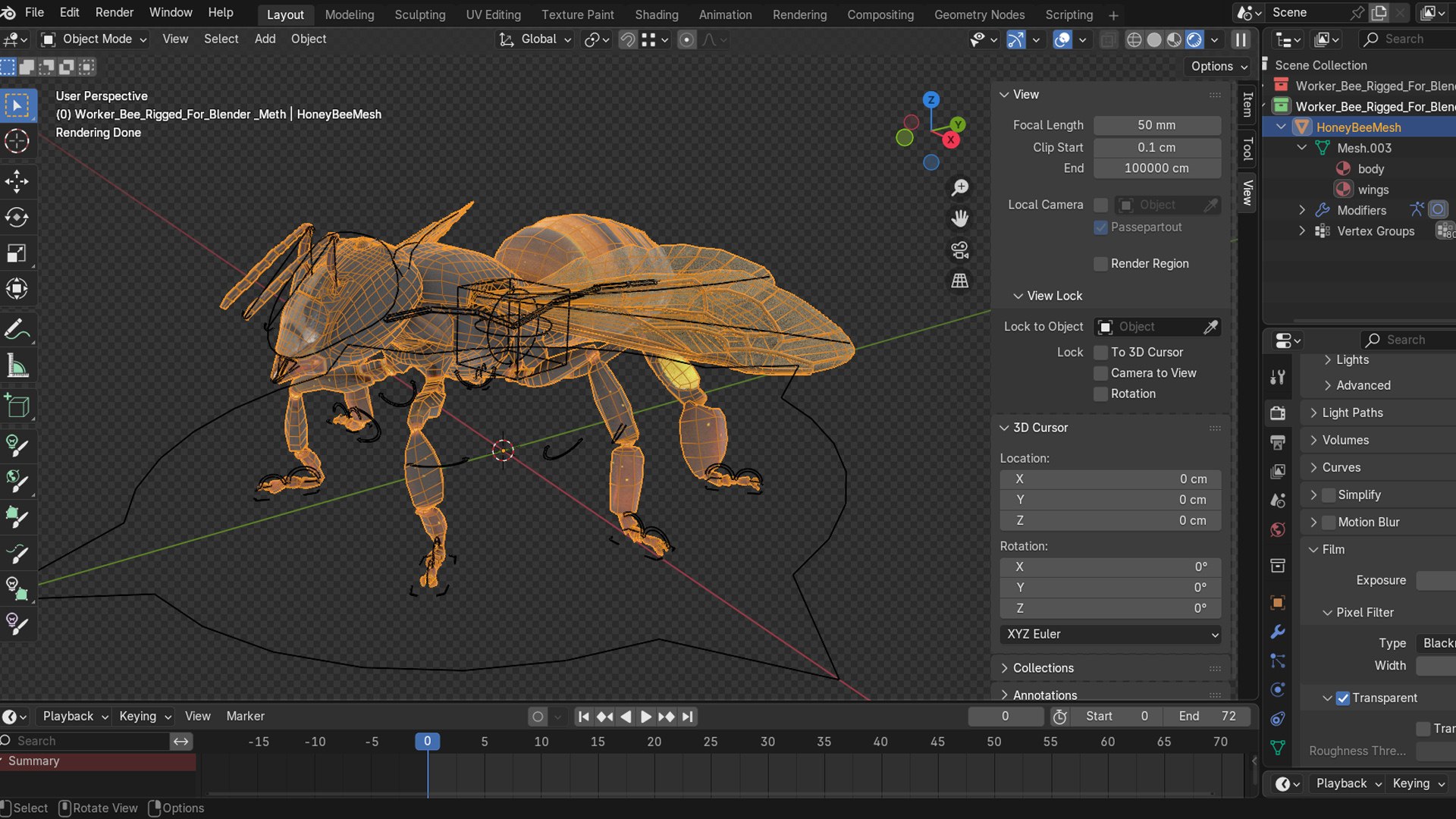Open the World properties tab icon
This screenshot has height=819, width=1456.
[1278, 529]
